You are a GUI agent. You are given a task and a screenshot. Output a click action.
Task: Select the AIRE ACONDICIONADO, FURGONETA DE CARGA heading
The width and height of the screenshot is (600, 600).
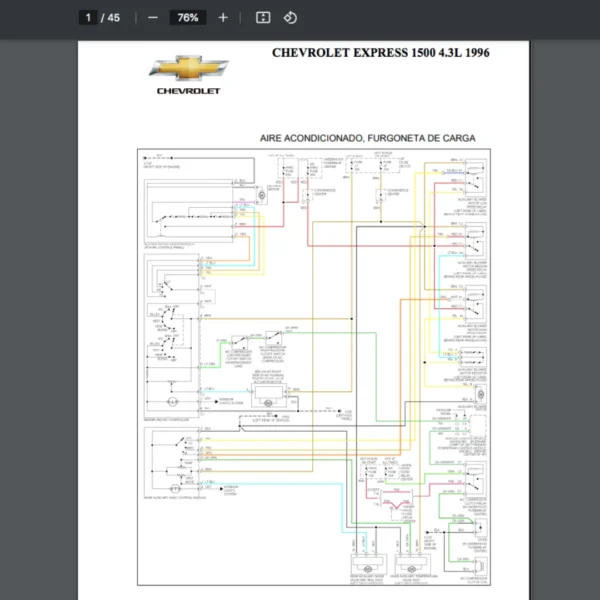(367, 138)
